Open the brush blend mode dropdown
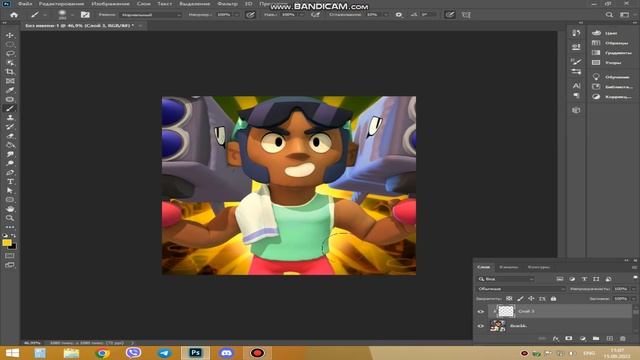Viewport: 640px width, 360px height. (x=150, y=15)
